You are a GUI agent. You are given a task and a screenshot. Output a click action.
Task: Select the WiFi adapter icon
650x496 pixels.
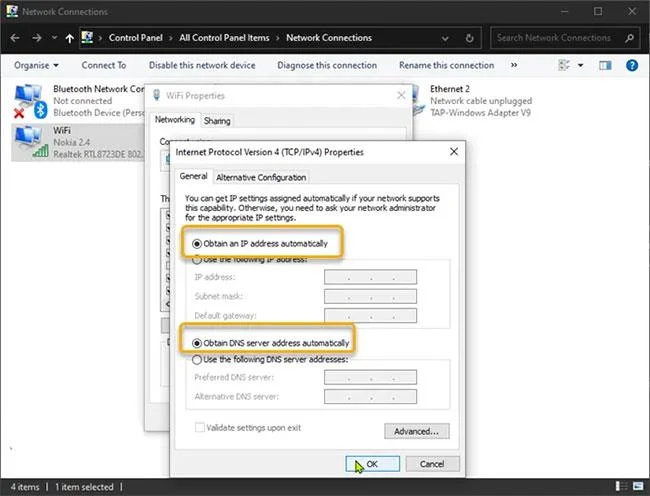[31, 142]
